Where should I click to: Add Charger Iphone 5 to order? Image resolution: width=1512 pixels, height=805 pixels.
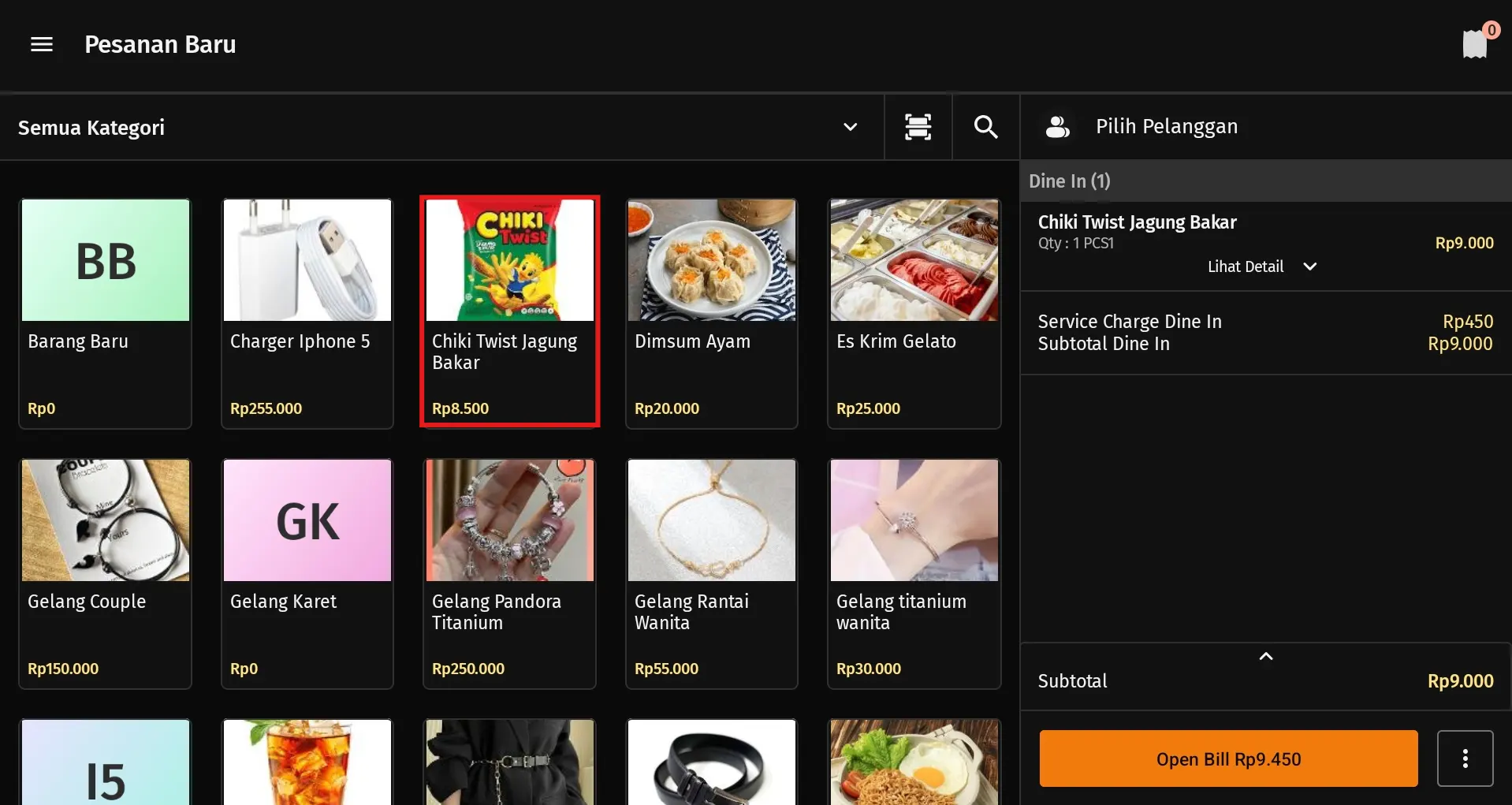pos(307,313)
